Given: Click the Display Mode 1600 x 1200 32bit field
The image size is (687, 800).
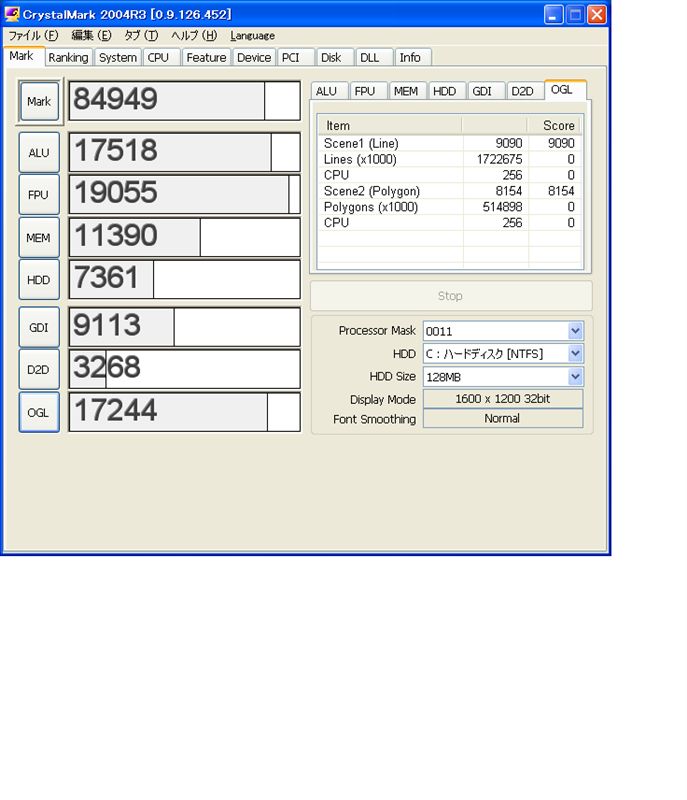Looking at the screenshot, I should 503,398.
